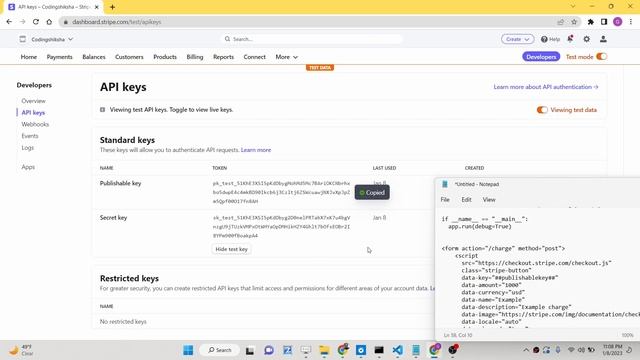This screenshot has height=360, width=640.
Task: Click the weather widget on taskbar
Action: (21, 350)
